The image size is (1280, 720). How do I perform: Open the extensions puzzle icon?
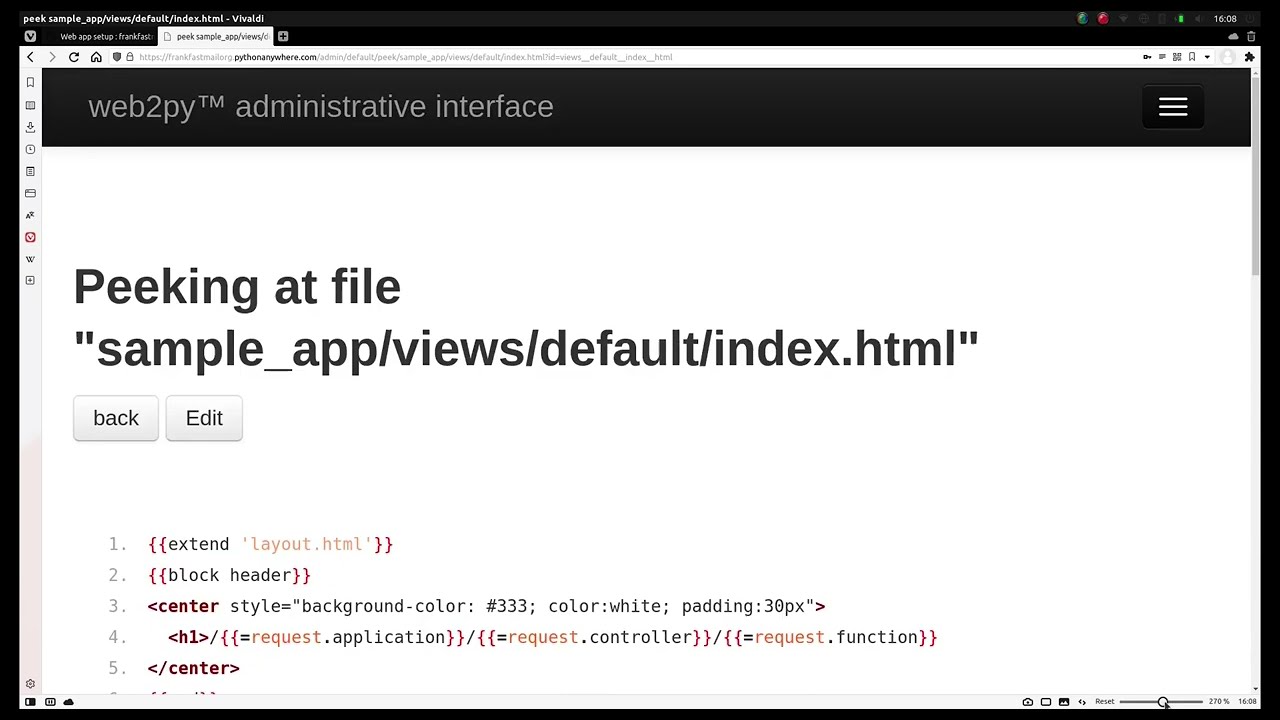1249,57
